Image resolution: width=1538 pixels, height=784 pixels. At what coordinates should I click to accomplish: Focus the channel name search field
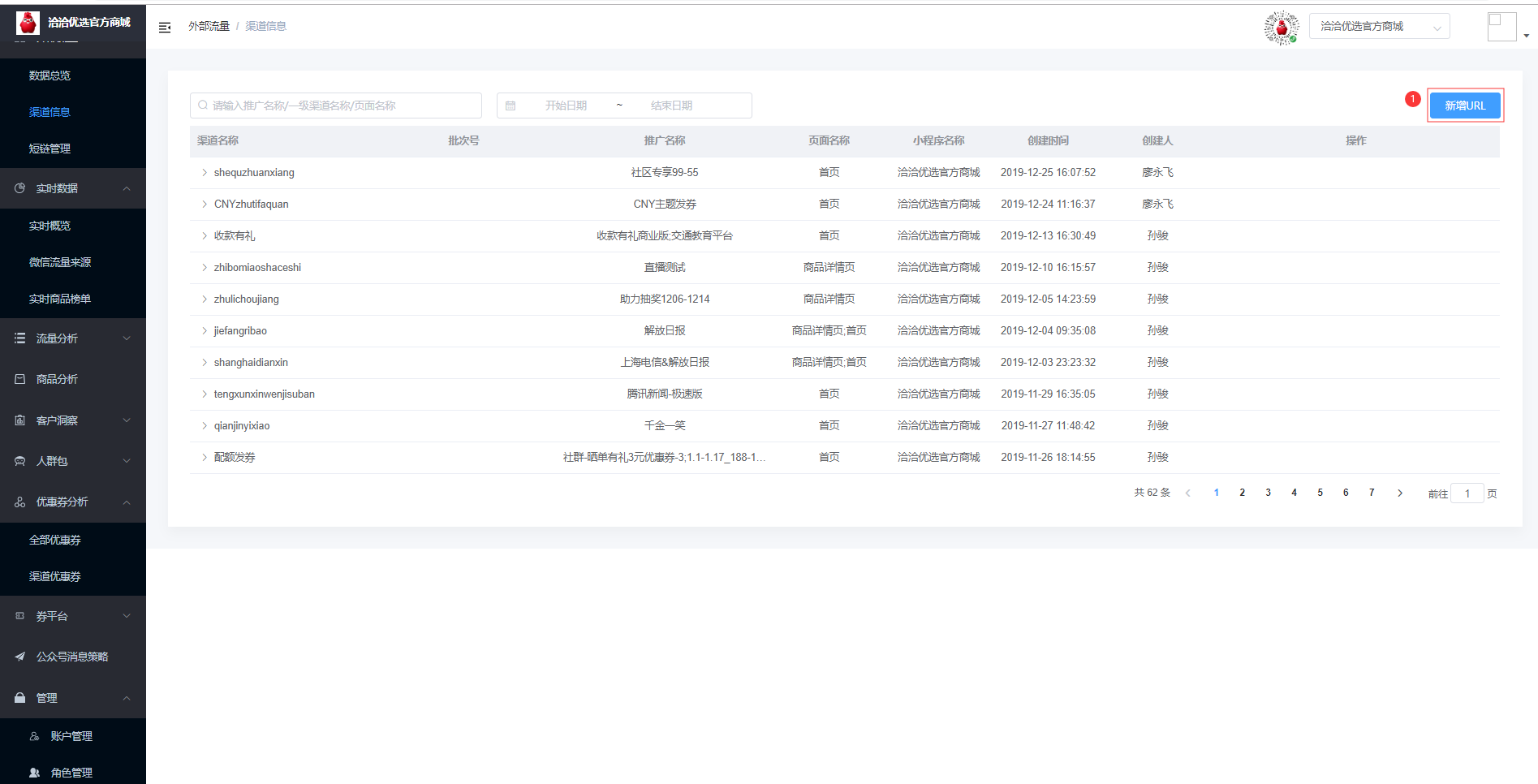coord(336,106)
